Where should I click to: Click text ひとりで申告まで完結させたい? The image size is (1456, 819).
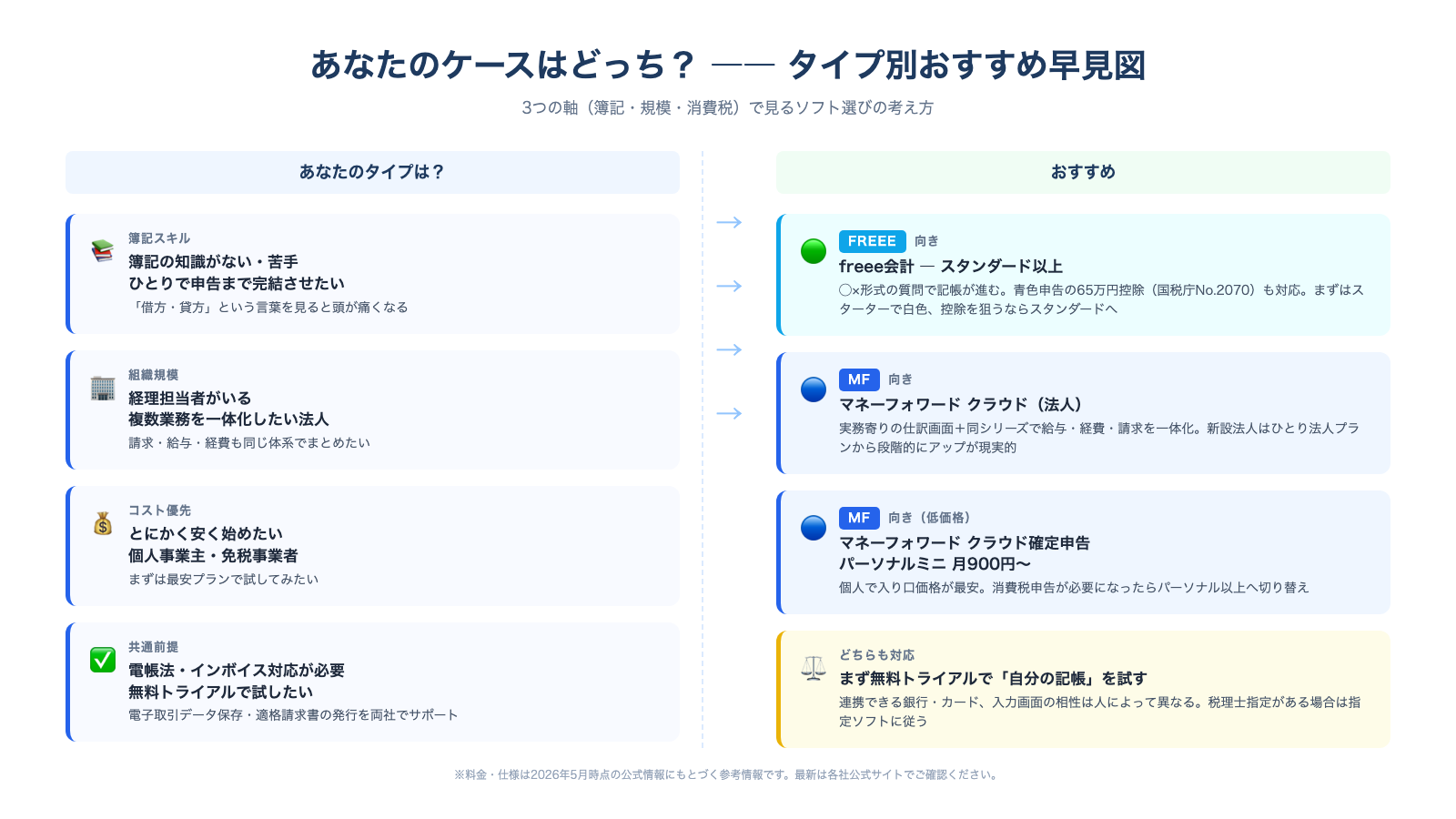click(237, 284)
